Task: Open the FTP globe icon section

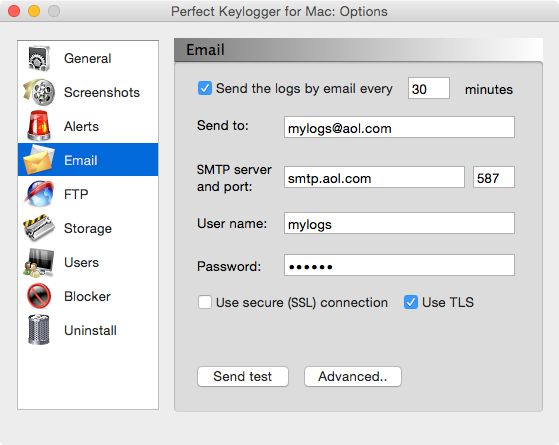Action: pyautogui.click(x=39, y=194)
